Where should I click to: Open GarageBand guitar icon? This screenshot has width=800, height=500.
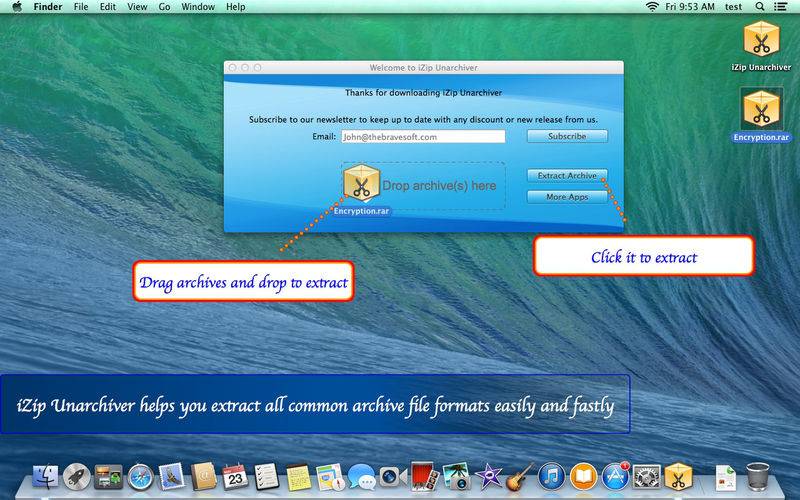pyautogui.click(x=520, y=477)
